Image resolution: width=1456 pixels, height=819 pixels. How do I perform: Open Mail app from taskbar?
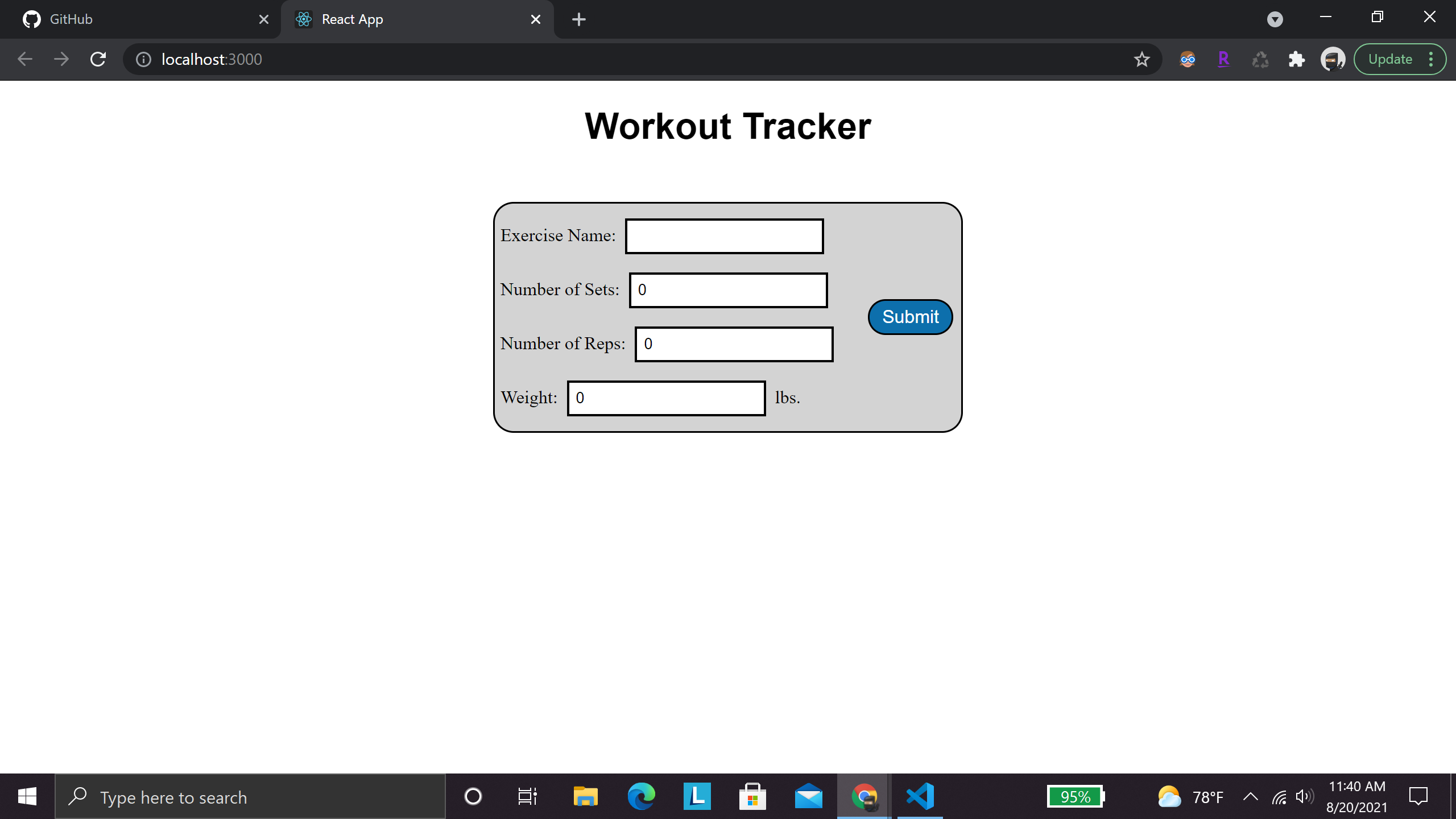(808, 796)
